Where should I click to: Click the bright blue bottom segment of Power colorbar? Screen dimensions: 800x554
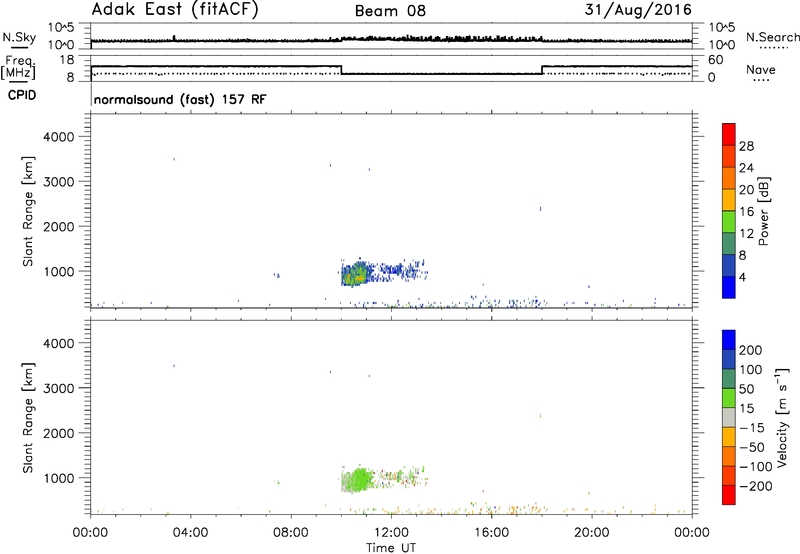[729, 287]
